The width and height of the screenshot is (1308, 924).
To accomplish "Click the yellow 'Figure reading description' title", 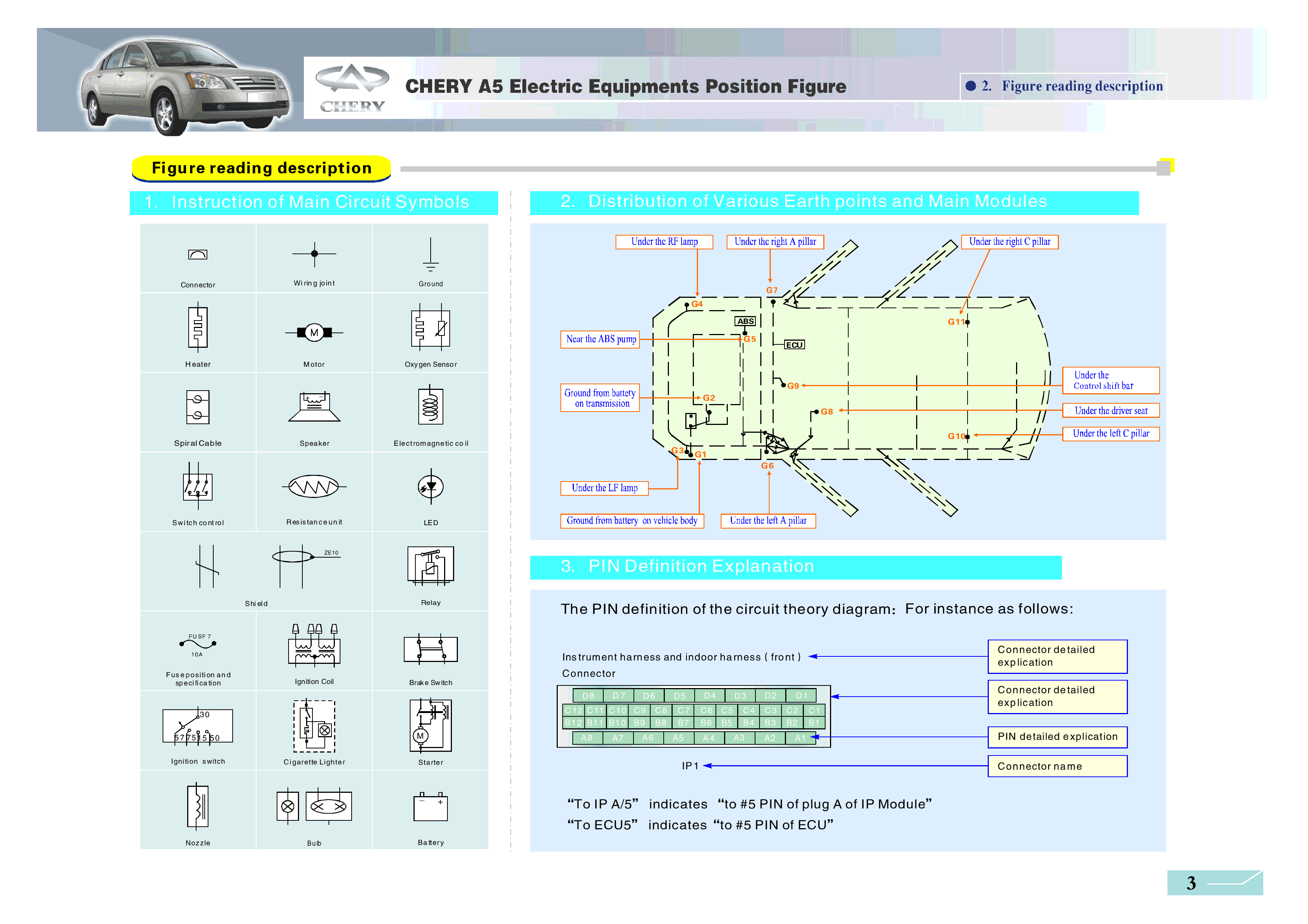I will pyautogui.click(x=261, y=168).
